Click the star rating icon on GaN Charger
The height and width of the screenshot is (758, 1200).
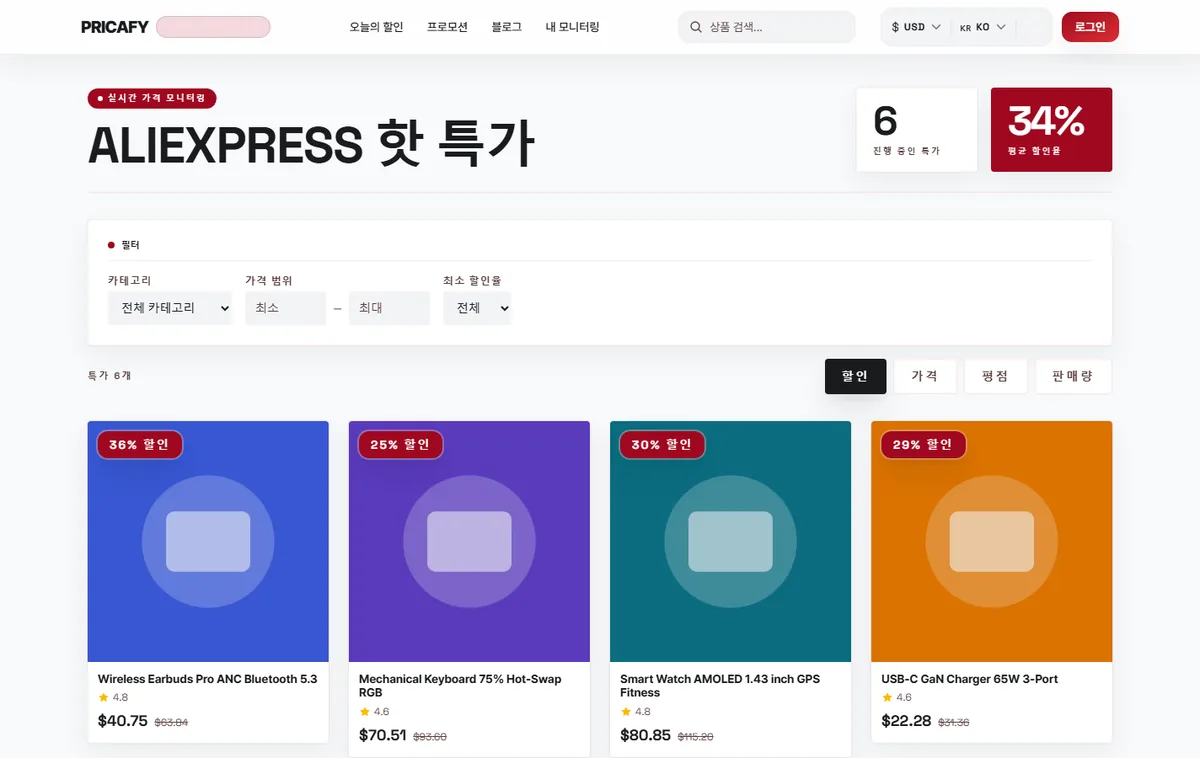(886, 697)
